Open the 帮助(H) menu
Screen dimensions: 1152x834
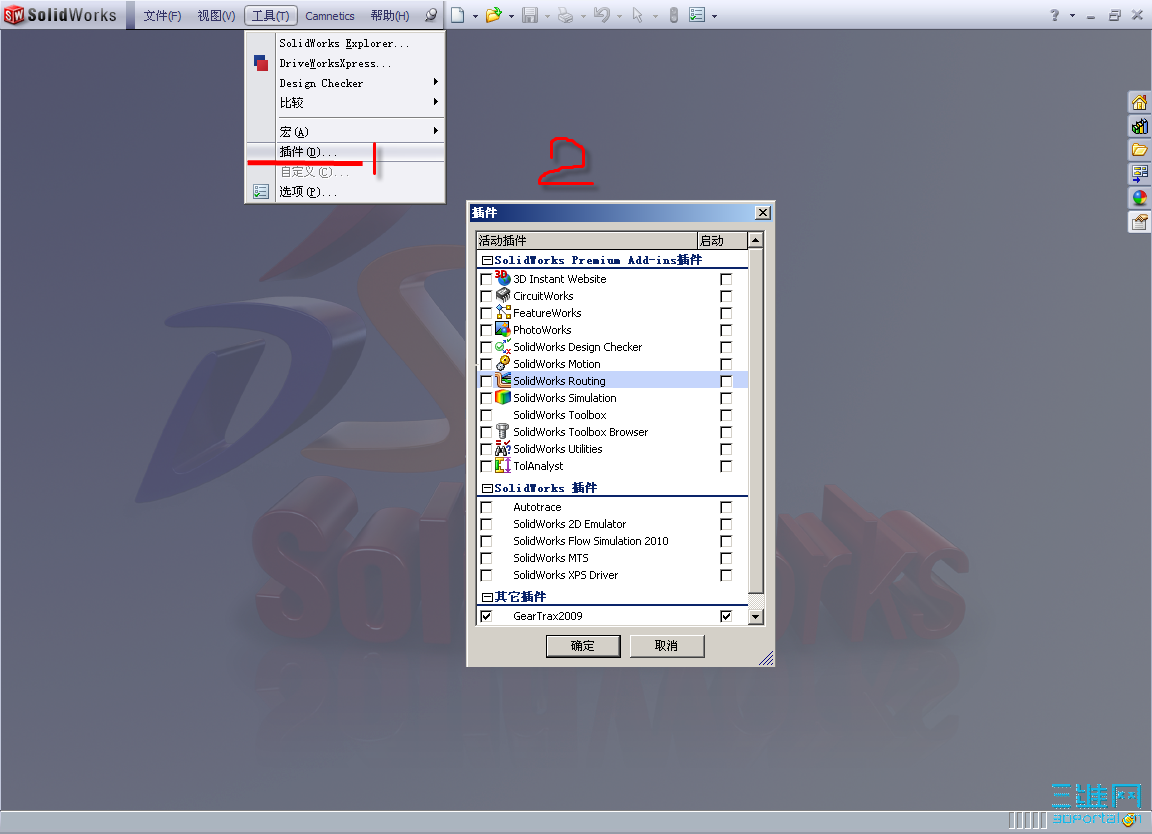coord(389,15)
